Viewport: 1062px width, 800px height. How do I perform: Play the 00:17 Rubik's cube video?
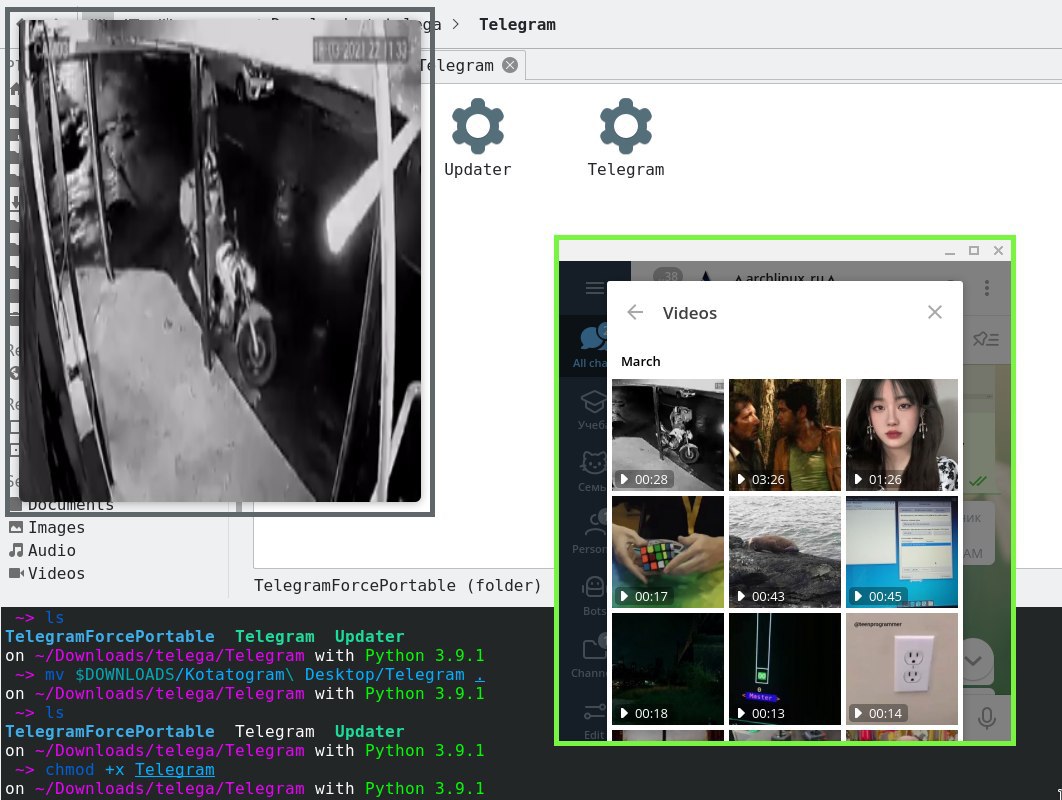pos(668,552)
